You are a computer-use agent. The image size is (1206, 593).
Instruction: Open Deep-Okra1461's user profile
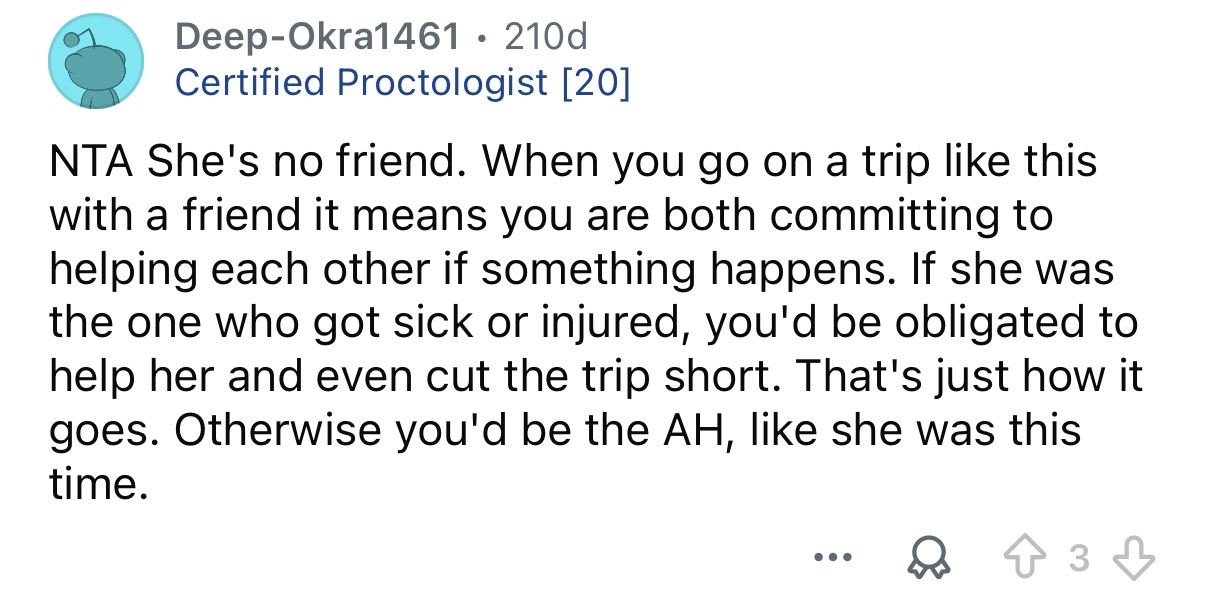tap(318, 38)
